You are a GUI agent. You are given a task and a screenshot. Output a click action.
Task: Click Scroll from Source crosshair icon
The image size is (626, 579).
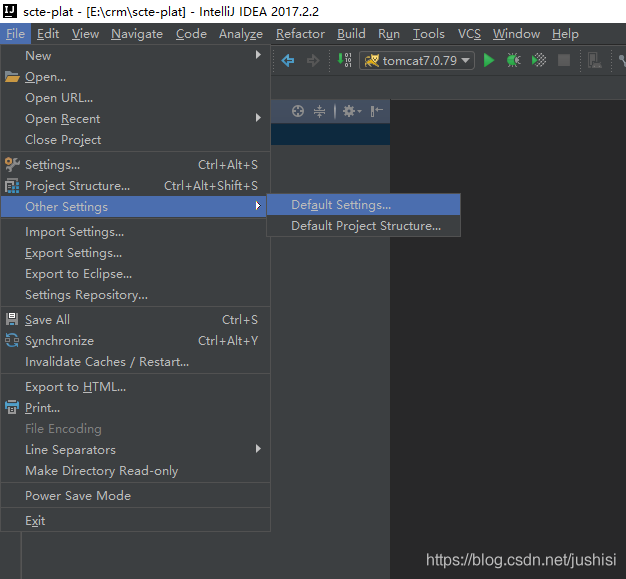point(298,111)
